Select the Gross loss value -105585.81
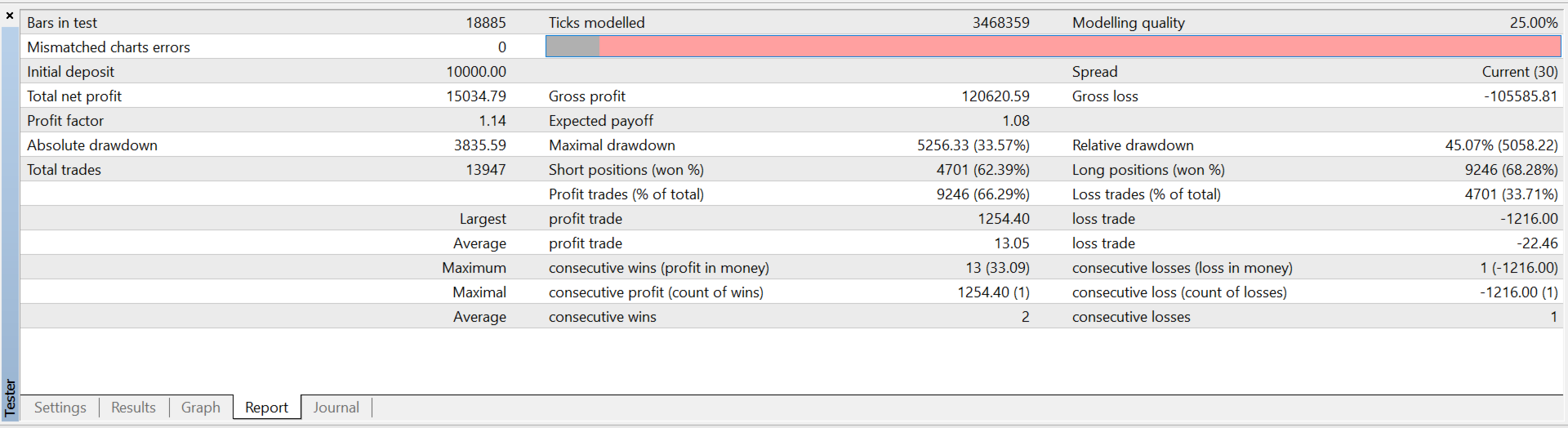The height and width of the screenshot is (428, 1568). 1521,96
